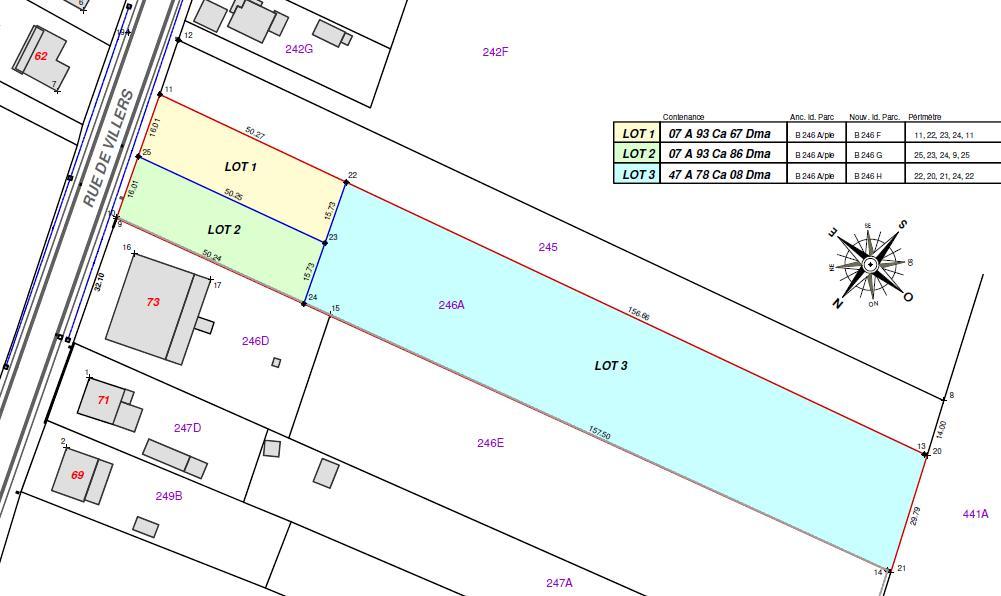Click the cyan LOT 3 legend swatch
Image resolution: width=1001 pixels, height=596 pixels.
638,175
